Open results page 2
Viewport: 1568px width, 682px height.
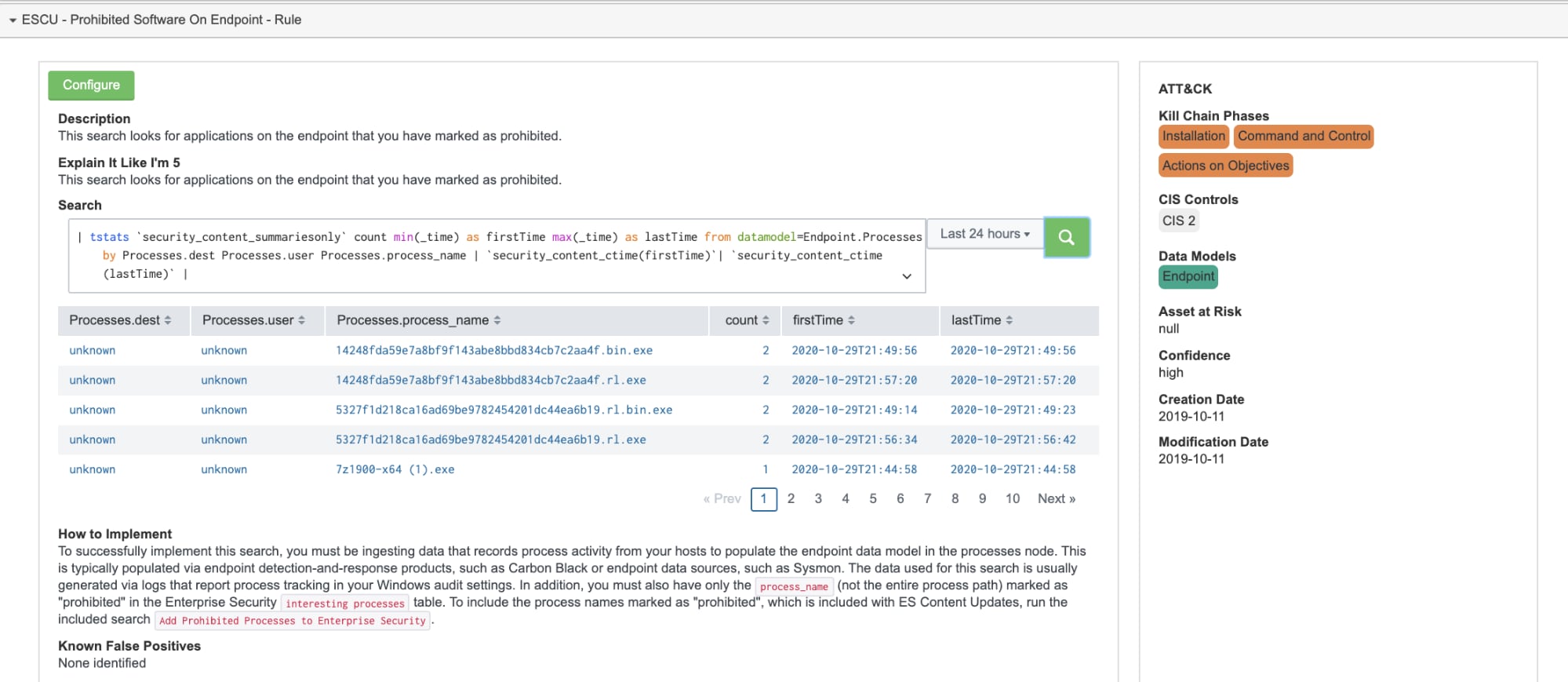791,499
